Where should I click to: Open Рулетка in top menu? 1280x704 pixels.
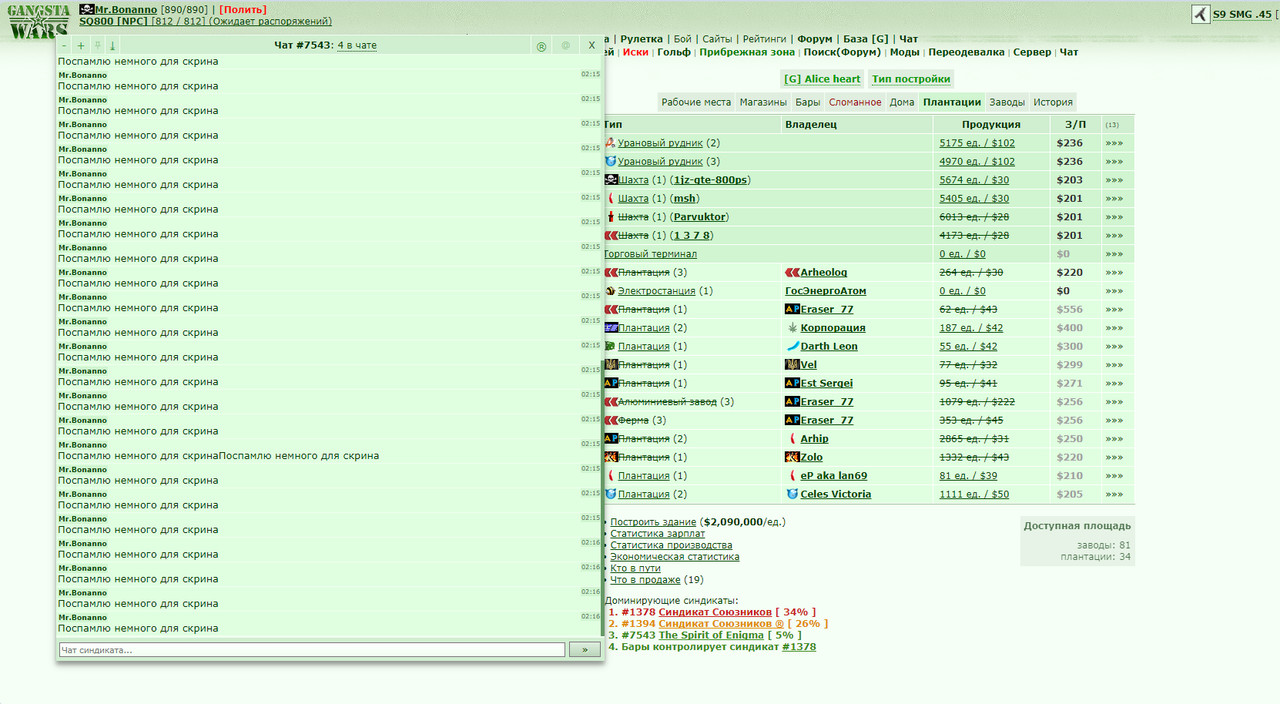tap(641, 39)
